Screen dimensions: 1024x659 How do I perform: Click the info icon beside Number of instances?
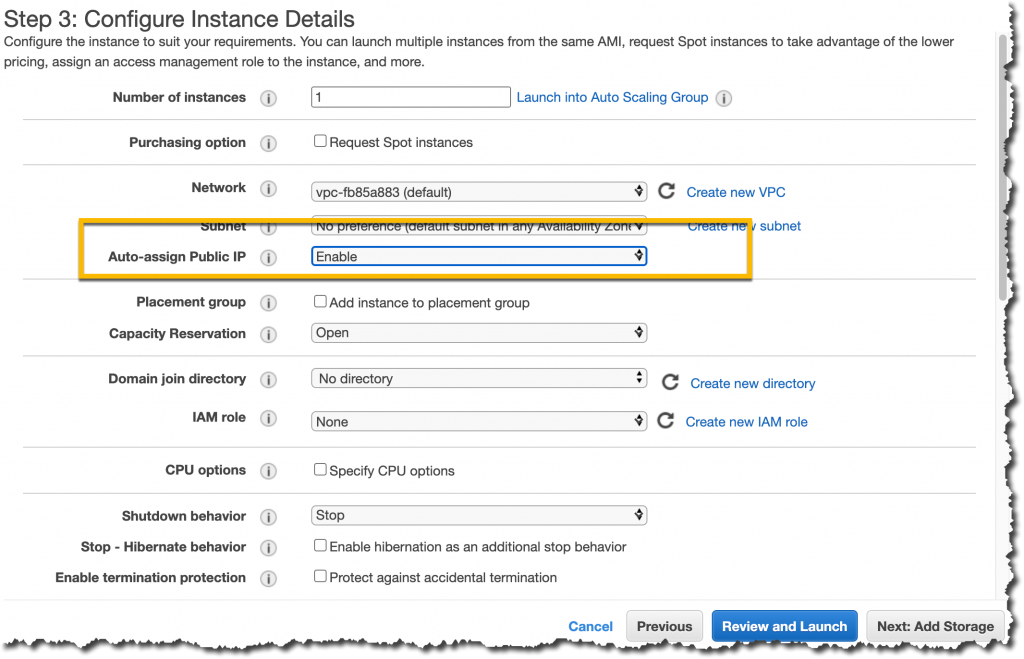(x=268, y=97)
